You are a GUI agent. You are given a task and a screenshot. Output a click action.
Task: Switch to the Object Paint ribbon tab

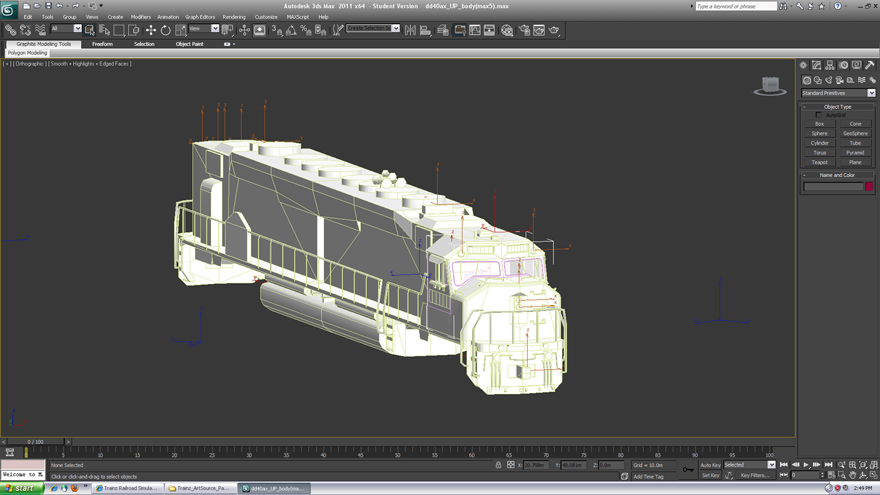click(189, 44)
